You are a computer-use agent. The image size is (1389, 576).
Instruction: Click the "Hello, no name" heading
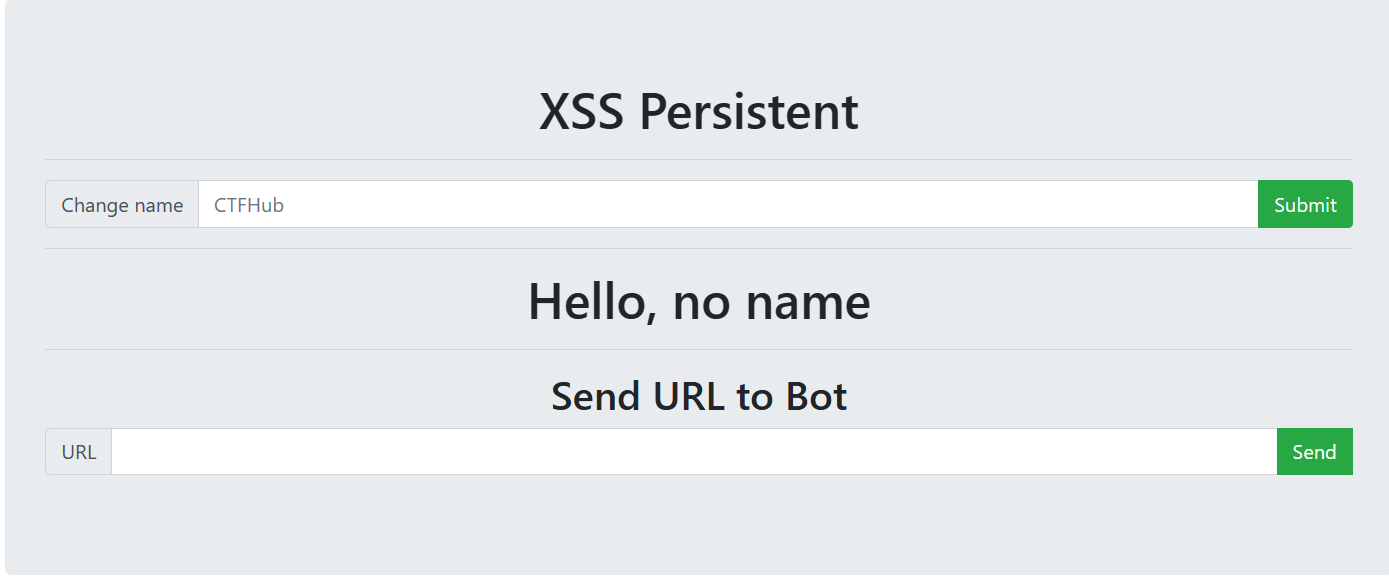699,301
